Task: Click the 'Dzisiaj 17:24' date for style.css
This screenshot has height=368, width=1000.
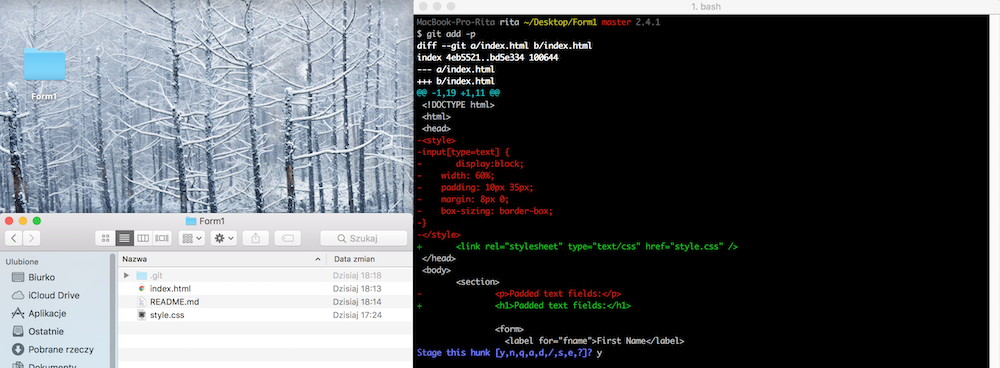Action: point(357,315)
